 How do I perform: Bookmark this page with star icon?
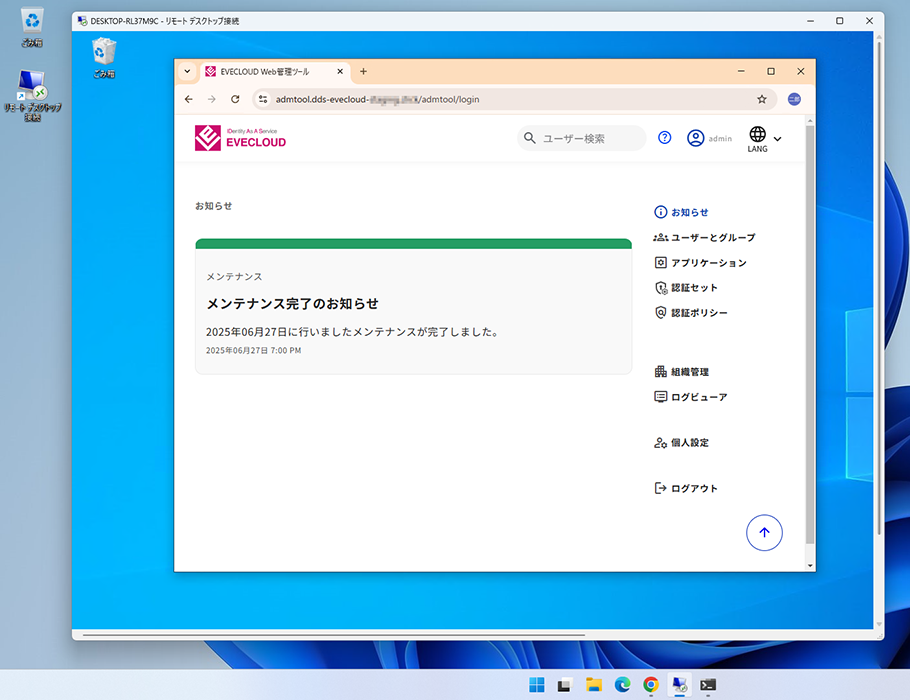click(x=762, y=99)
